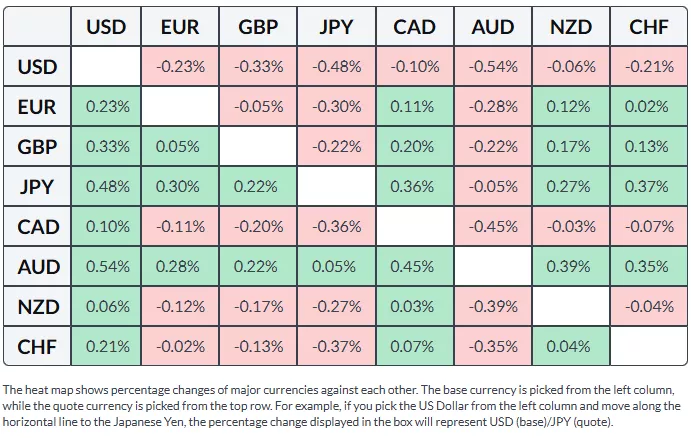The image size is (691, 438).
Task: Click the CHF/NZD cell showing 0.04%
Action: coord(571,347)
